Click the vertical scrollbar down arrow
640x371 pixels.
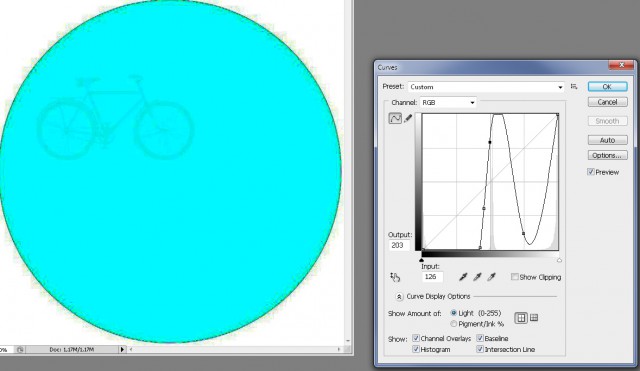348,341
